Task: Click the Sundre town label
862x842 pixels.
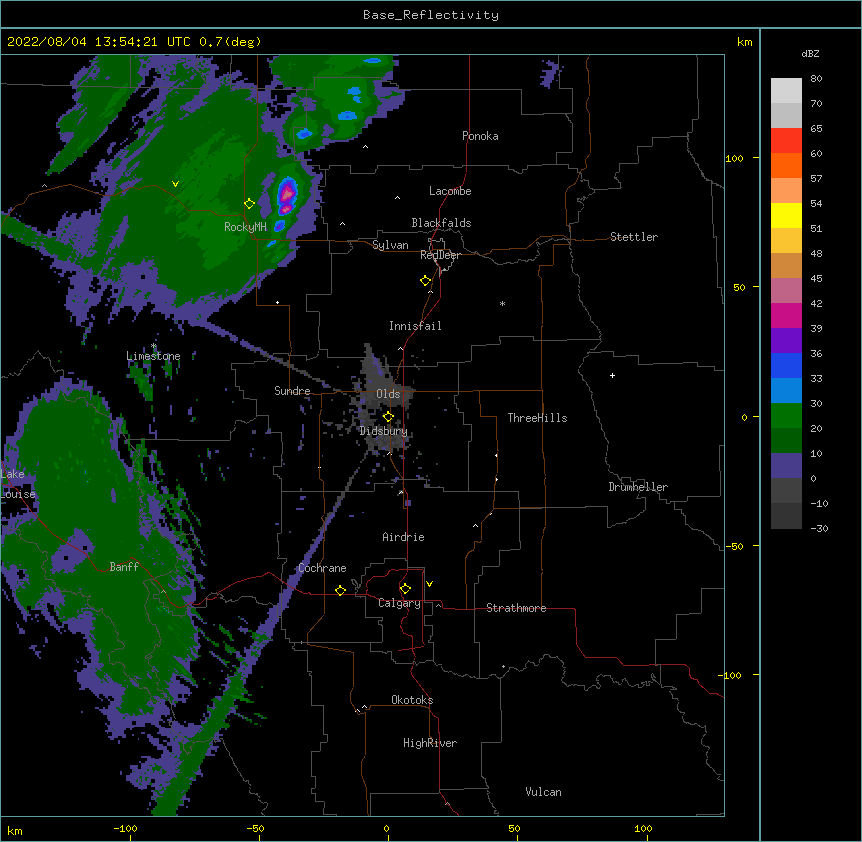Action: click(x=292, y=391)
